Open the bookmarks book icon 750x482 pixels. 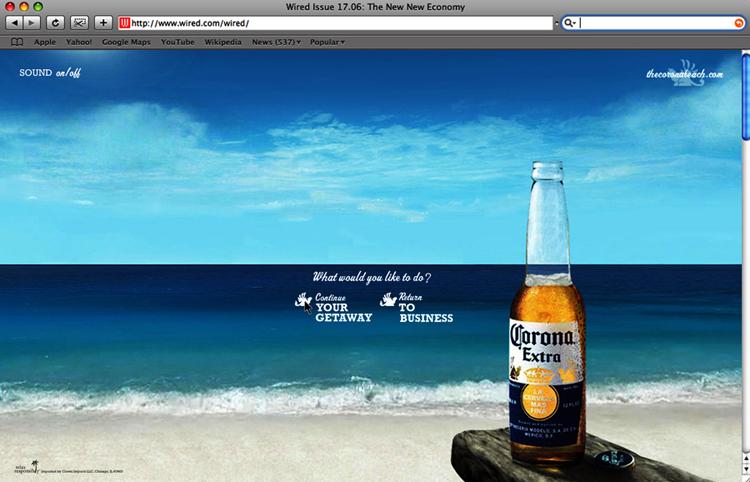coord(17,42)
